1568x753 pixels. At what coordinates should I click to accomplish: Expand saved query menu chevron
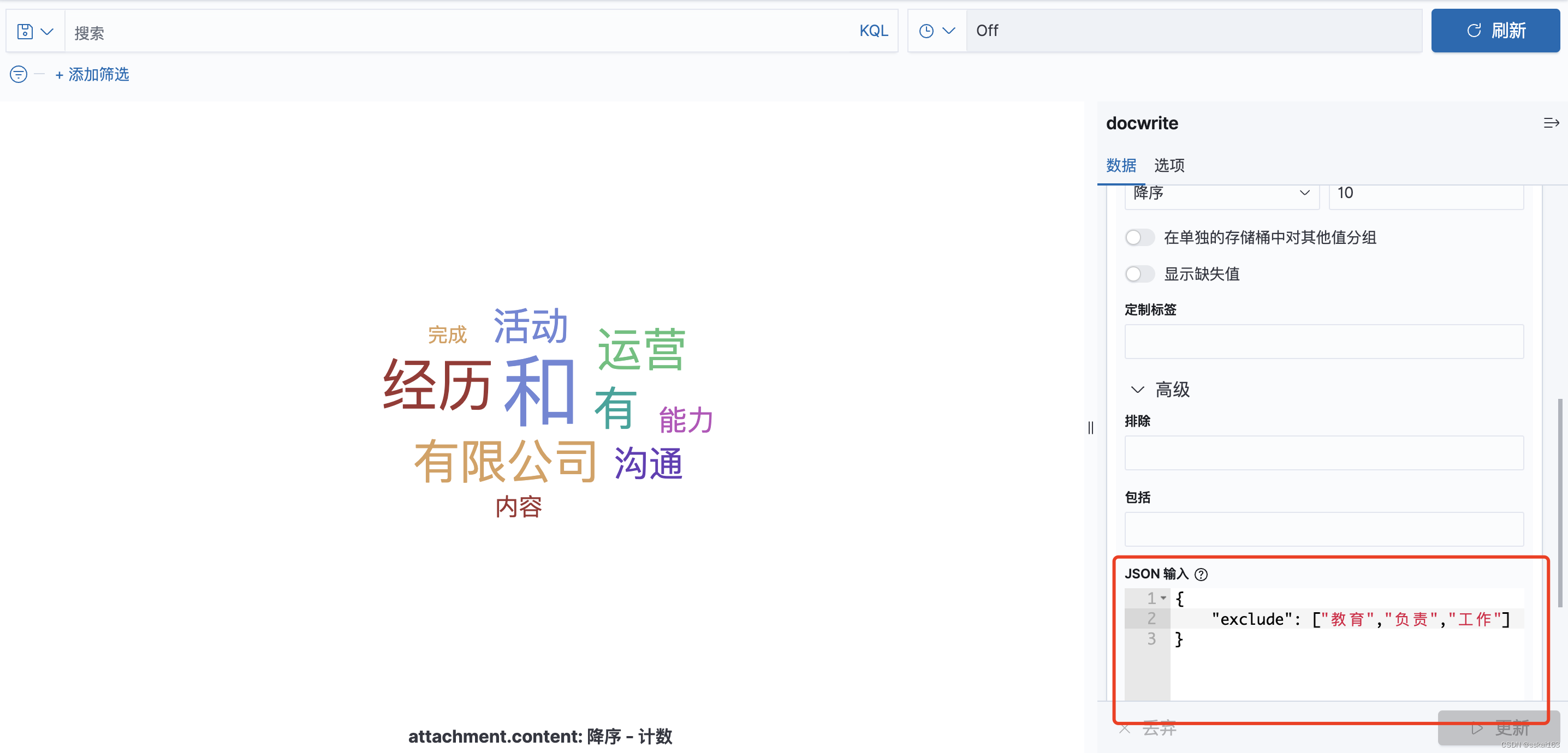(47, 31)
